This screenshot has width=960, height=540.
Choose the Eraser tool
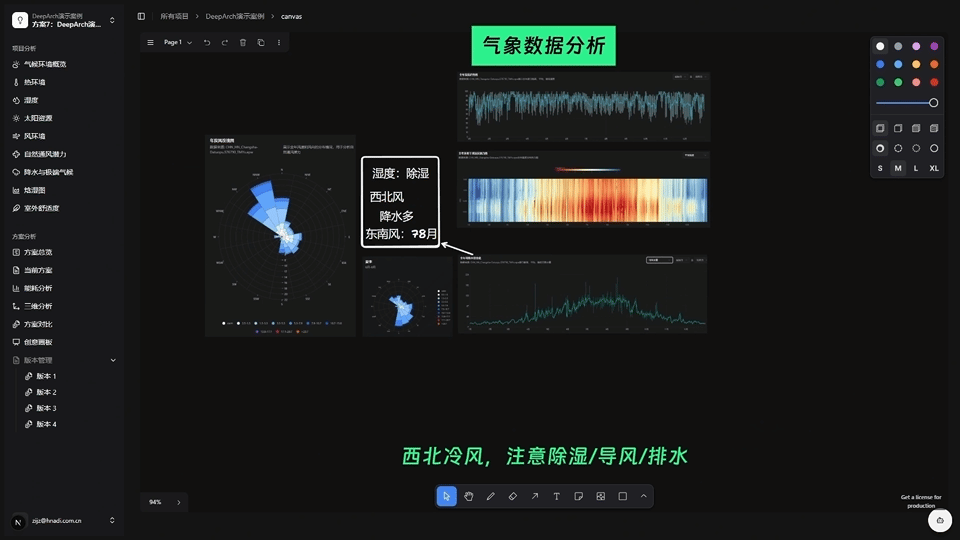point(513,496)
